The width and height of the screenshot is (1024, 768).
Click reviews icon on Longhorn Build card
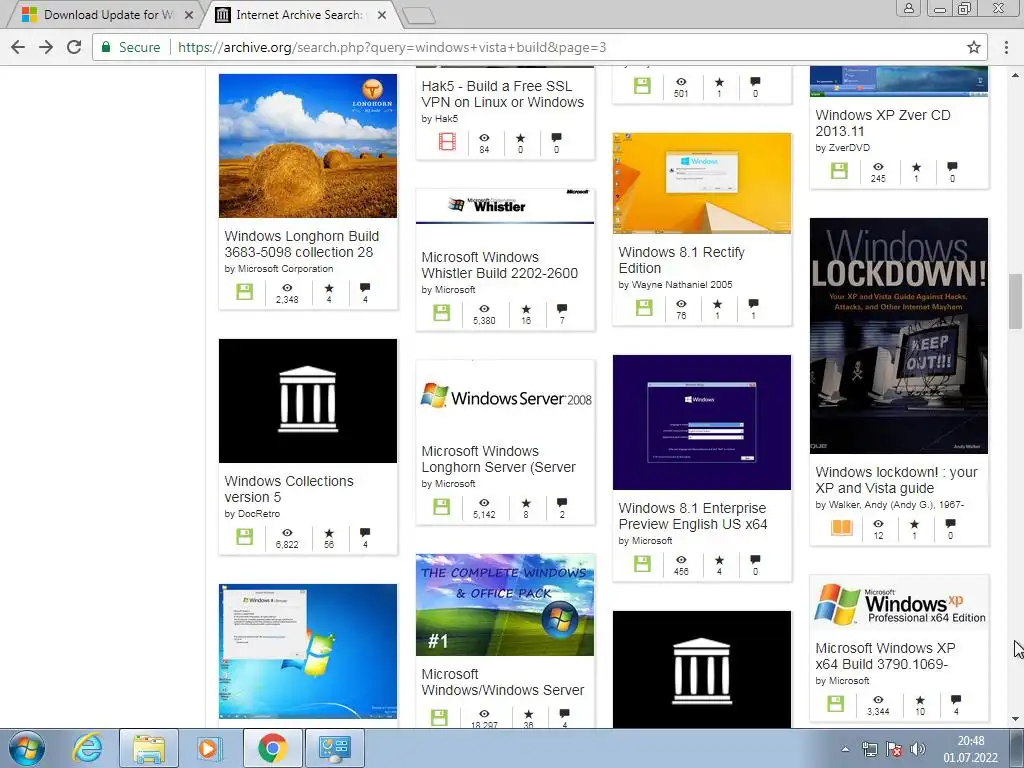coord(365,287)
